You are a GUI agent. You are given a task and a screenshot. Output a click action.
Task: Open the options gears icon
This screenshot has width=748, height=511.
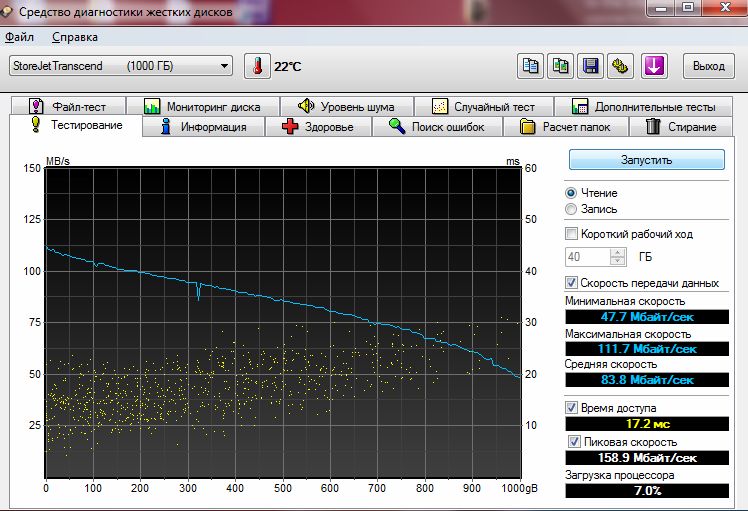(621, 66)
